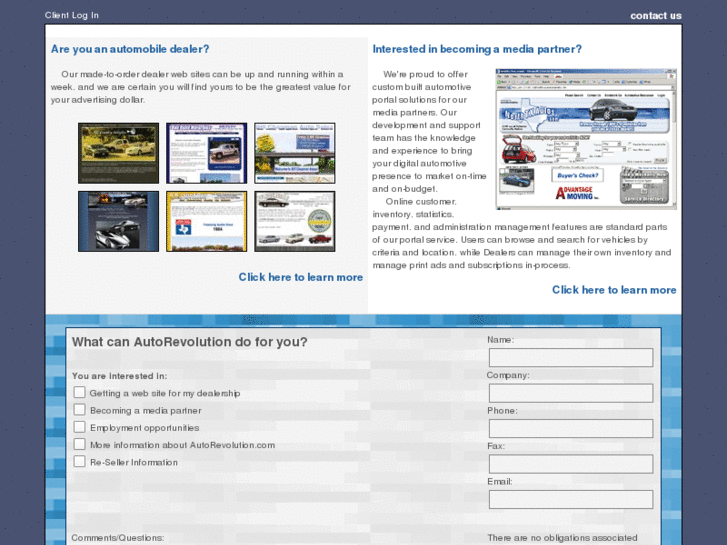Open the 'Interested in becoming a media partner?' heading

pos(477,49)
